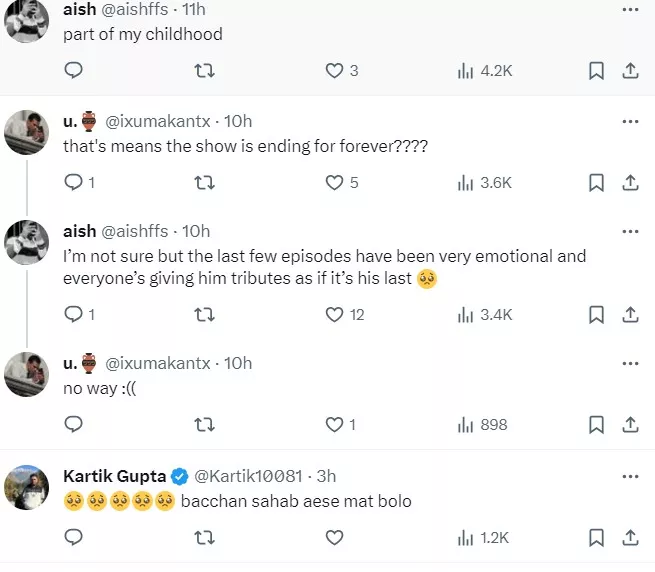The image size is (655, 572).
Task: View analytics showing 3.6K views
Action: 485,182
